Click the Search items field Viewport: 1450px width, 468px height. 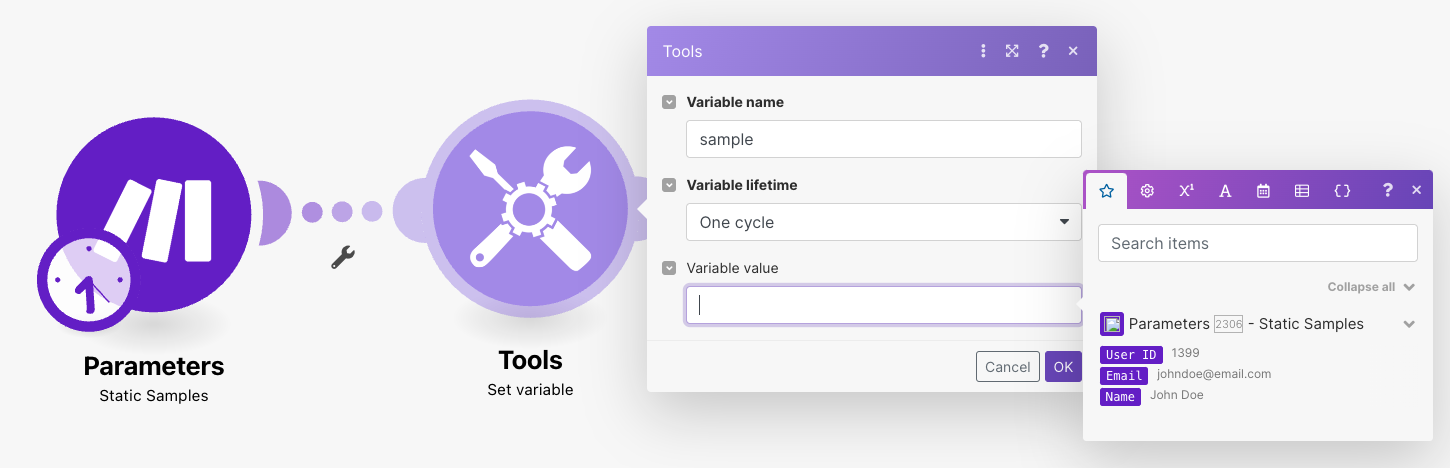tap(1257, 243)
